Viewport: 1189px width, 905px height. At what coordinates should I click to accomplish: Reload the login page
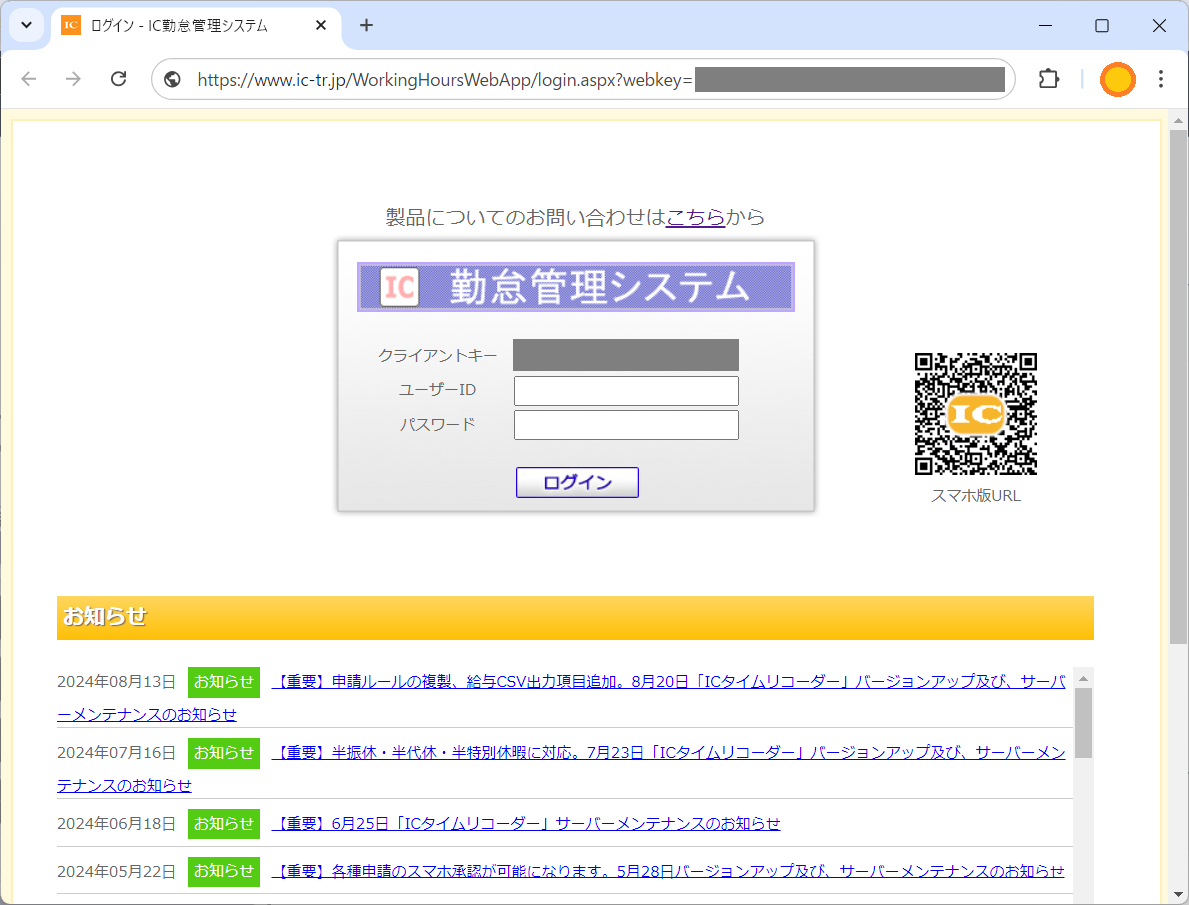click(118, 79)
